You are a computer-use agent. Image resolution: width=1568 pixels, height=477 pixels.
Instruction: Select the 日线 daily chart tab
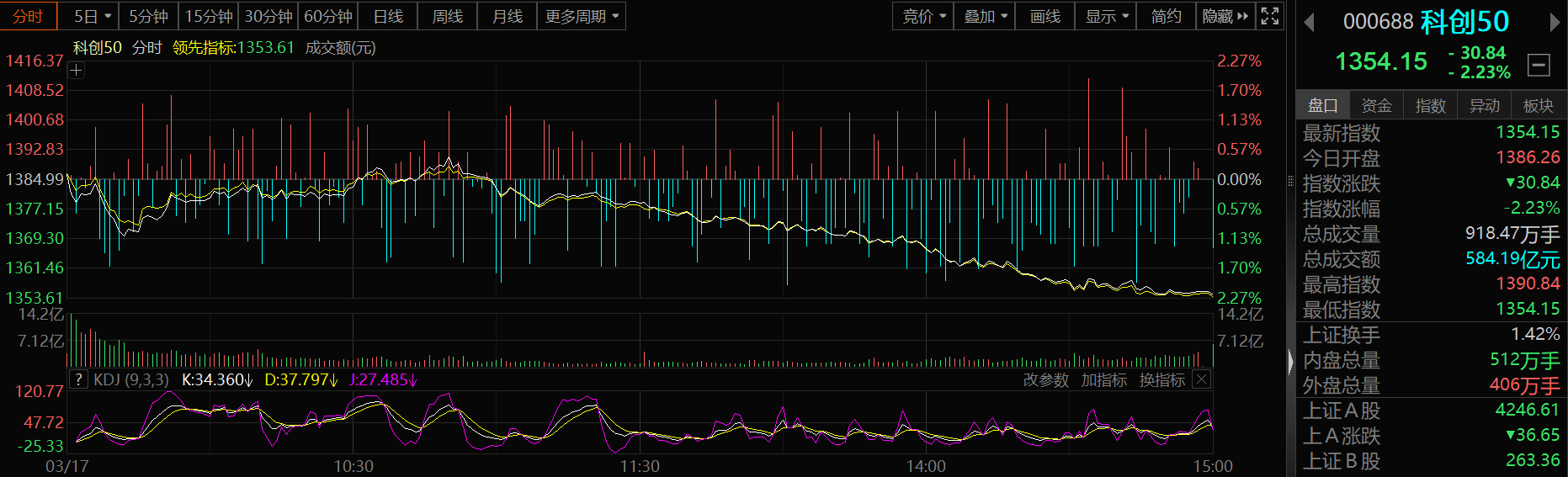[388, 16]
